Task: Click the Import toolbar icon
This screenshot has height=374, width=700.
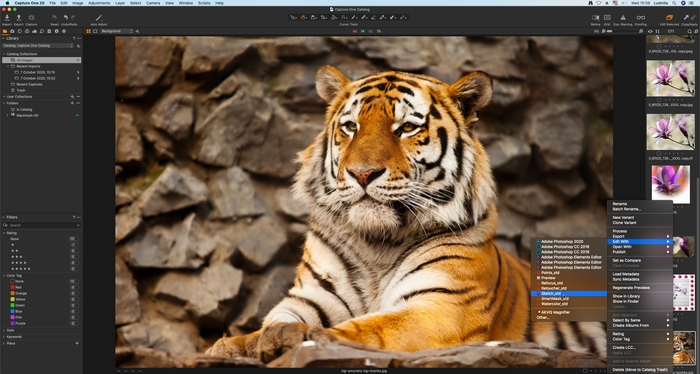Action: [x=7, y=17]
